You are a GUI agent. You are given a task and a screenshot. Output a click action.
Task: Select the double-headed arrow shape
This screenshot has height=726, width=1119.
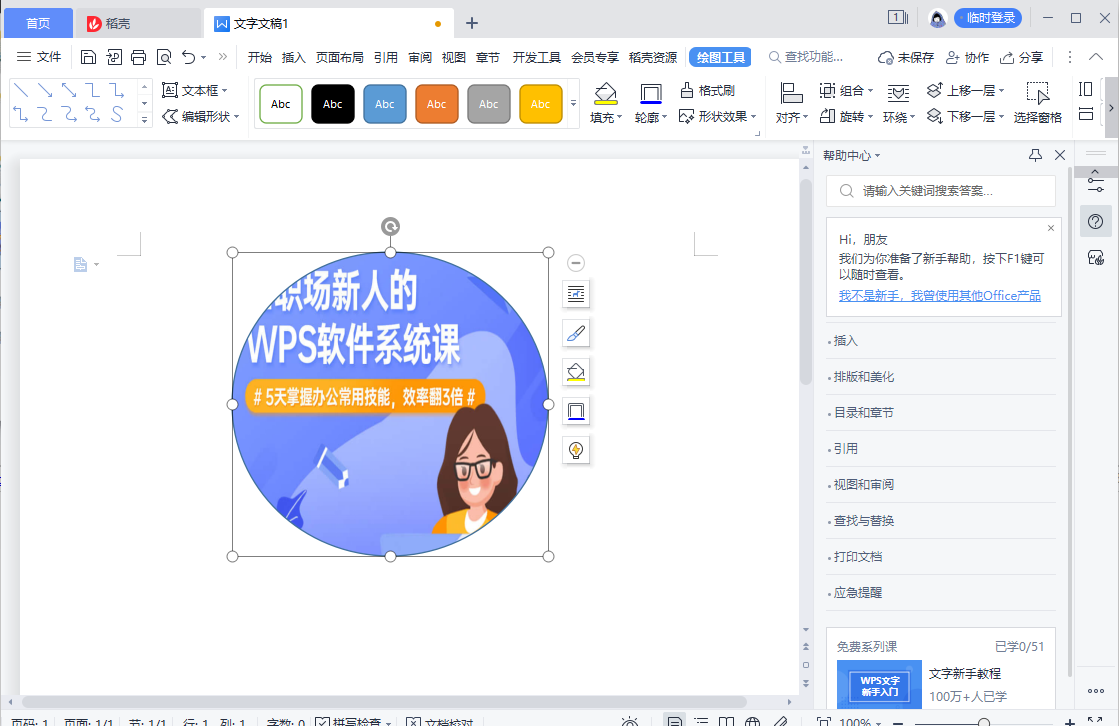tap(69, 90)
